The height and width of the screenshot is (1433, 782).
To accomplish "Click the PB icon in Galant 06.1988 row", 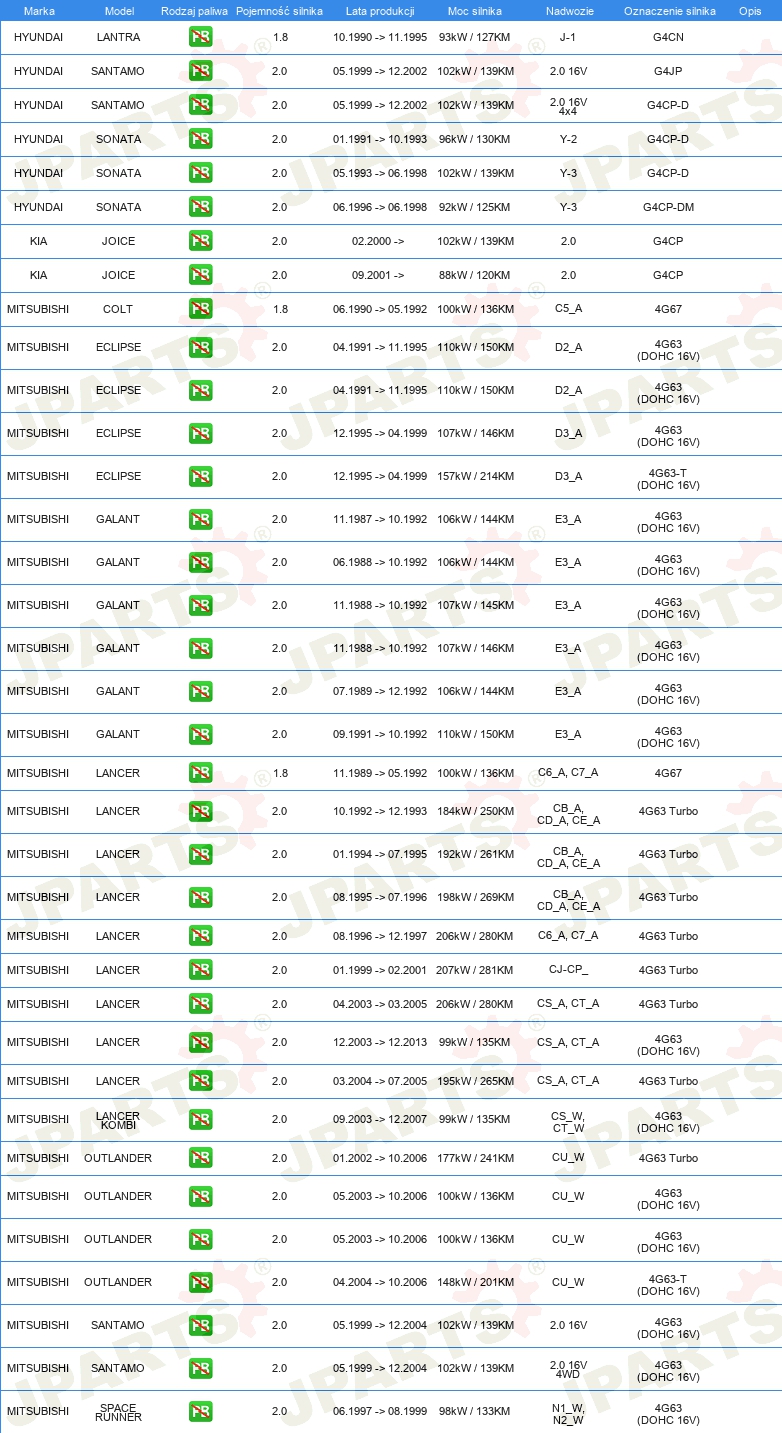I will [x=200, y=563].
